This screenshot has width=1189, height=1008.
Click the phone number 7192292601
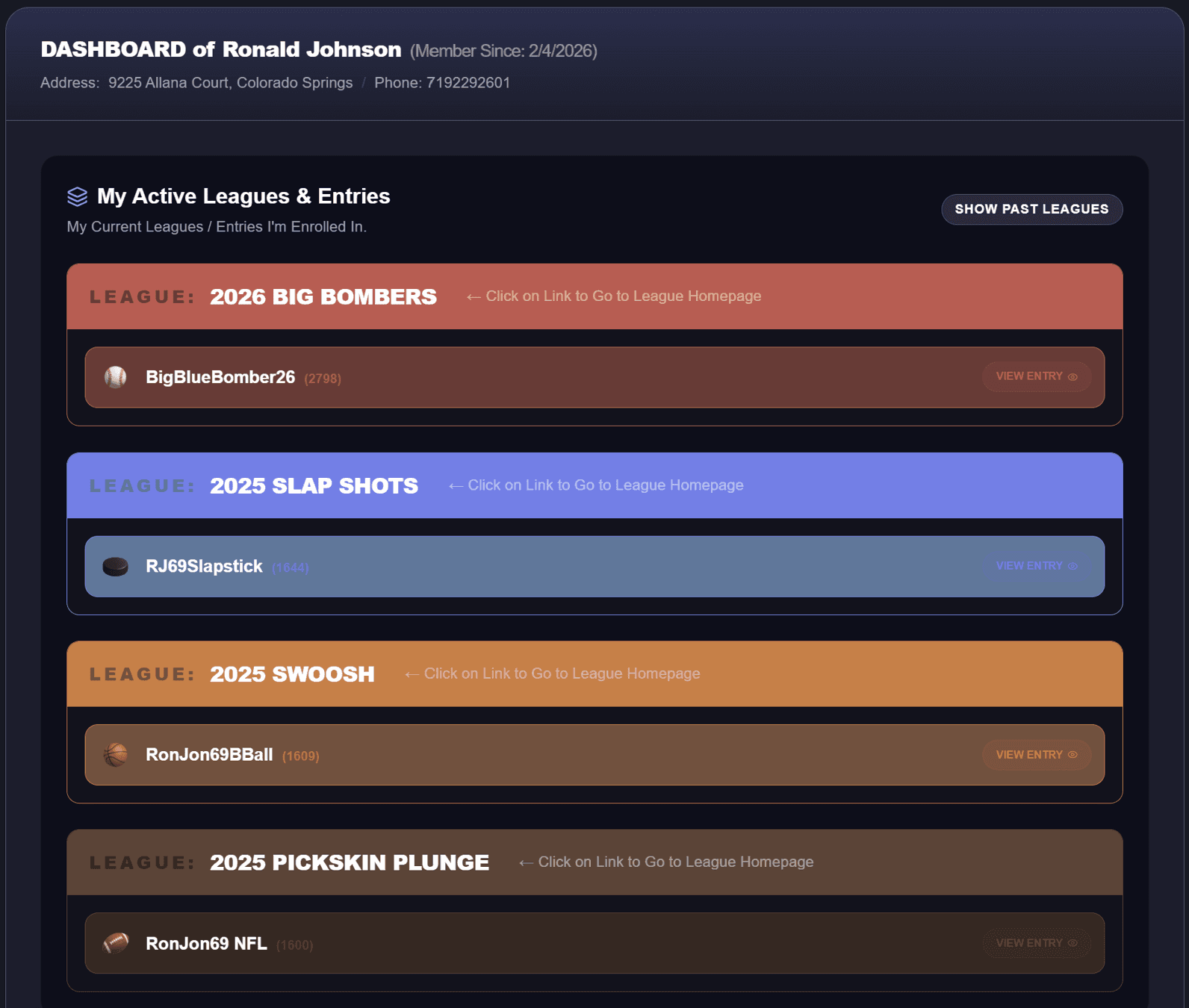pos(468,83)
